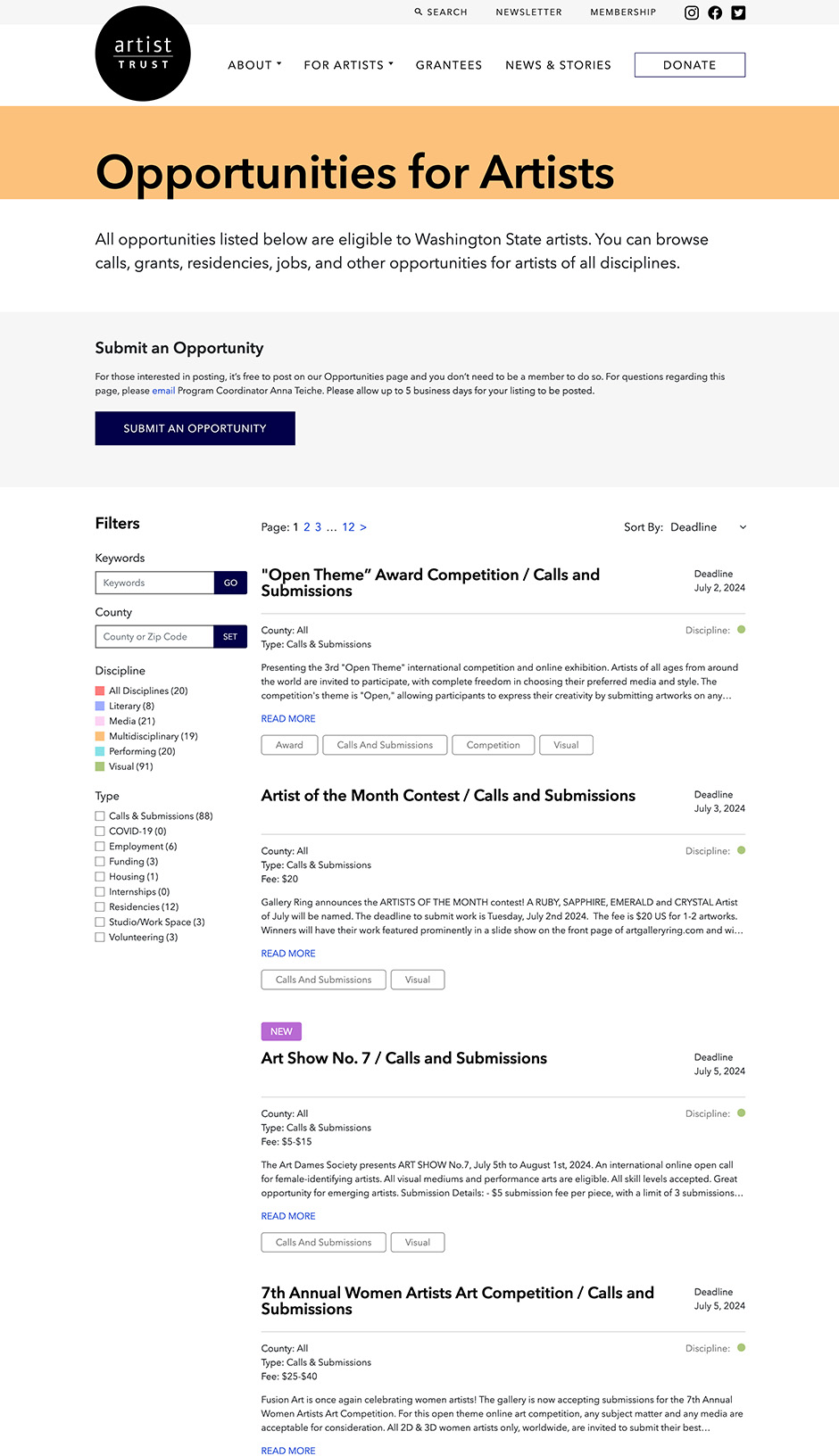Focus the County or Zip Code field
The width and height of the screenshot is (839, 1456).
pyautogui.click(x=154, y=636)
